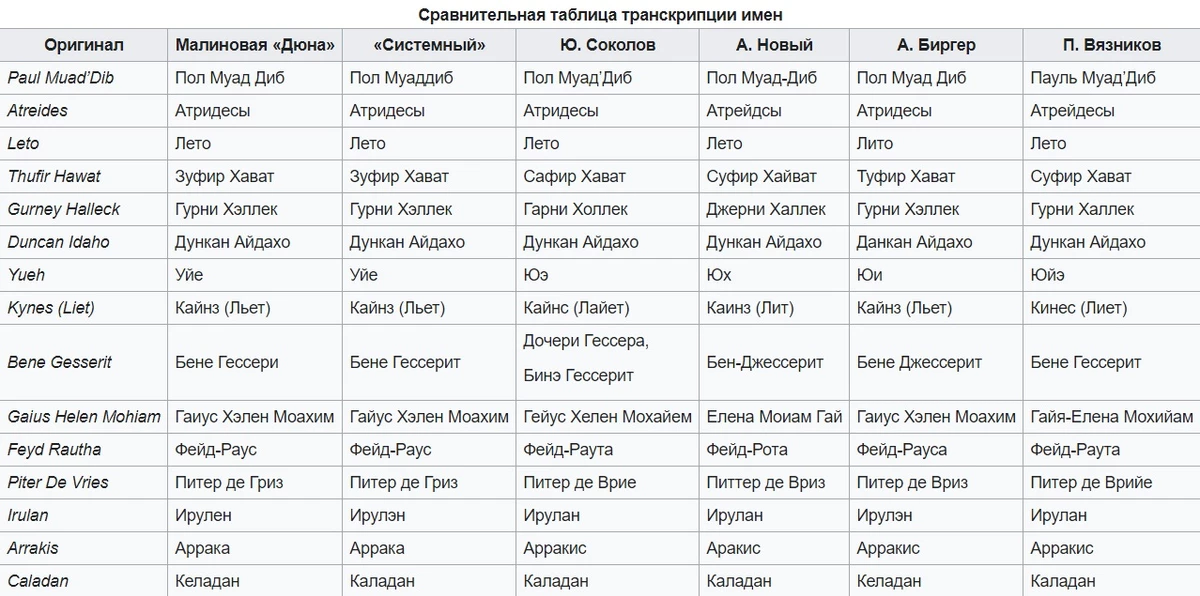The width and height of the screenshot is (1200, 596).
Task: Click the "Питер де Врийе" cell
Action: 1091,482
